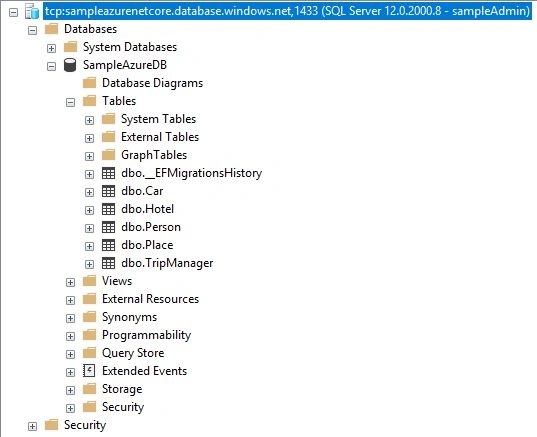The width and height of the screenshot is (537, 437).
Task: Select the 'Query Store' label
Action: (x=133, y=353)
